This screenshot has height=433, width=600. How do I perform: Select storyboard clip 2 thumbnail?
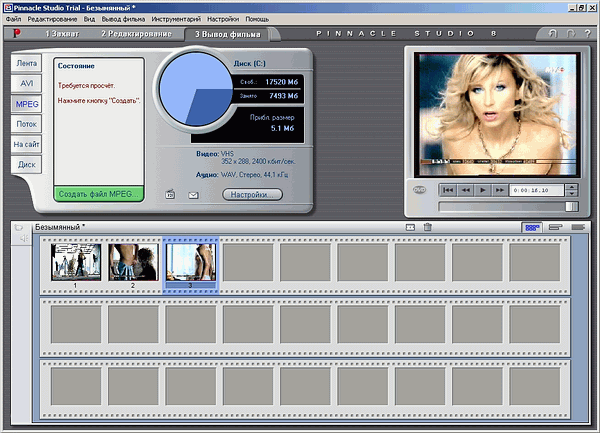click(x=133, y=262)
